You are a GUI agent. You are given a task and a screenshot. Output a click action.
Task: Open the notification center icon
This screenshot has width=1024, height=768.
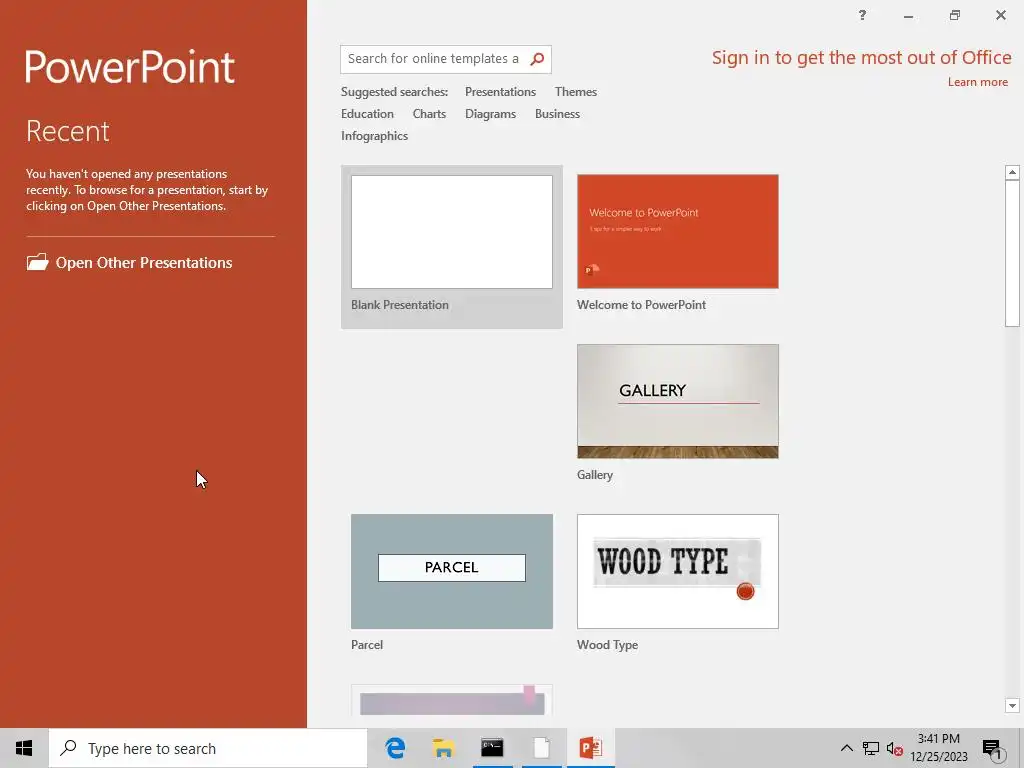[993, 749]
